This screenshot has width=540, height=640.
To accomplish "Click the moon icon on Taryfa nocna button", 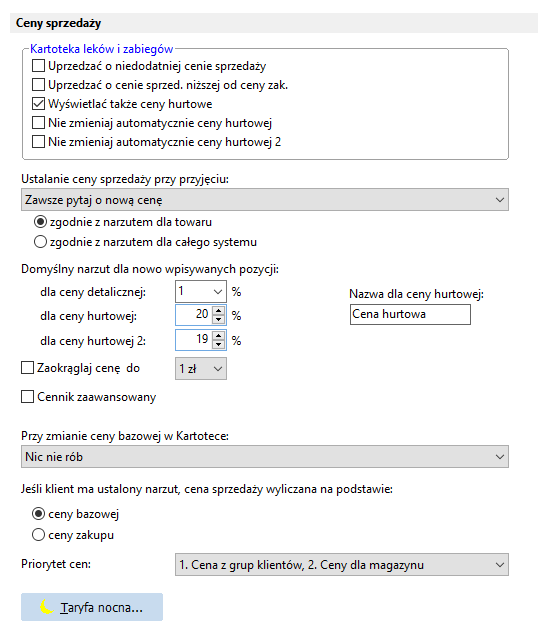I will pos(47,607).
